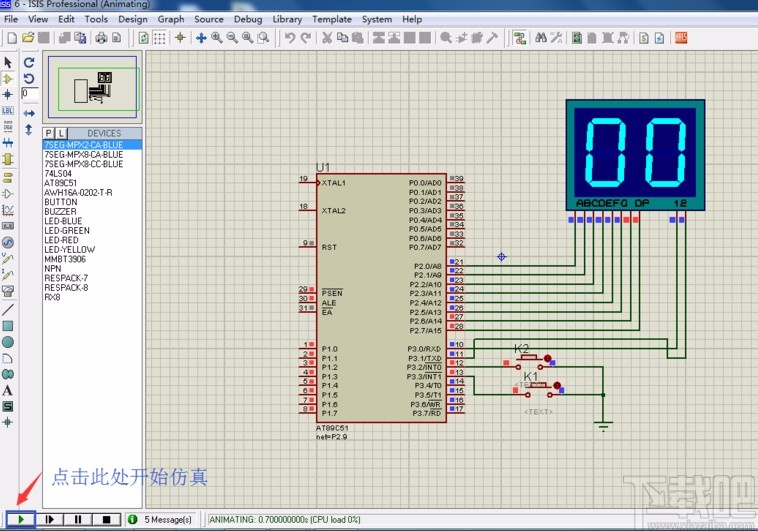The height and width of the screenshot is (531, 758).
Task: Toggle the false origin crosshair icon
Action: pyautogui.click(x=180, y=38)
